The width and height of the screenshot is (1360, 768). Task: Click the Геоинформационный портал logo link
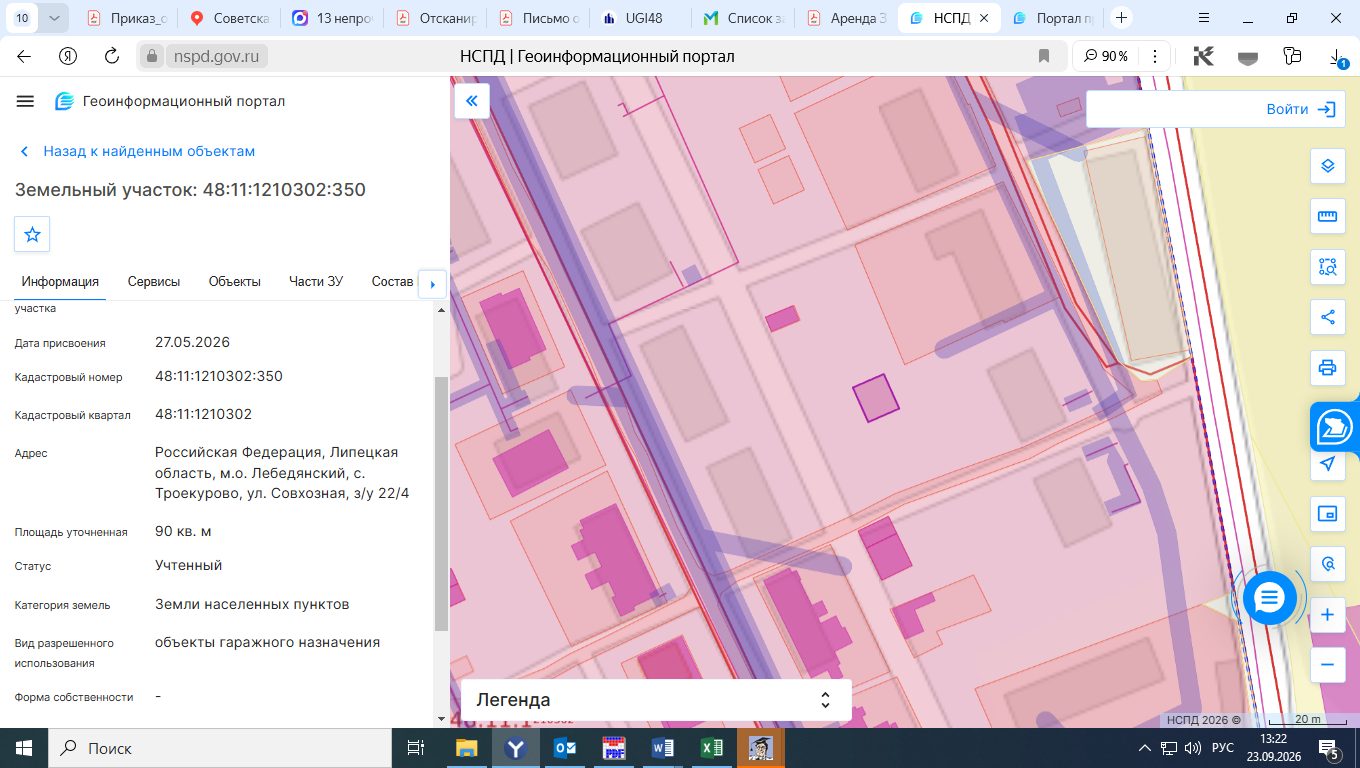pos(170,101)
